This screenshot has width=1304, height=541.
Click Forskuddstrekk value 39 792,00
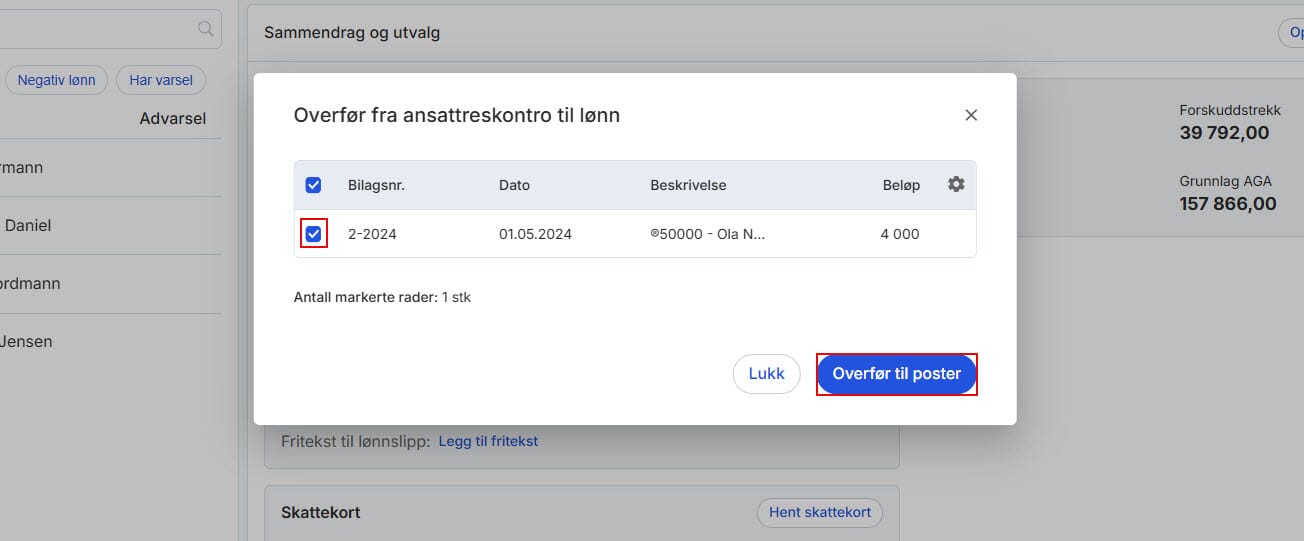tap(1224, 133)
